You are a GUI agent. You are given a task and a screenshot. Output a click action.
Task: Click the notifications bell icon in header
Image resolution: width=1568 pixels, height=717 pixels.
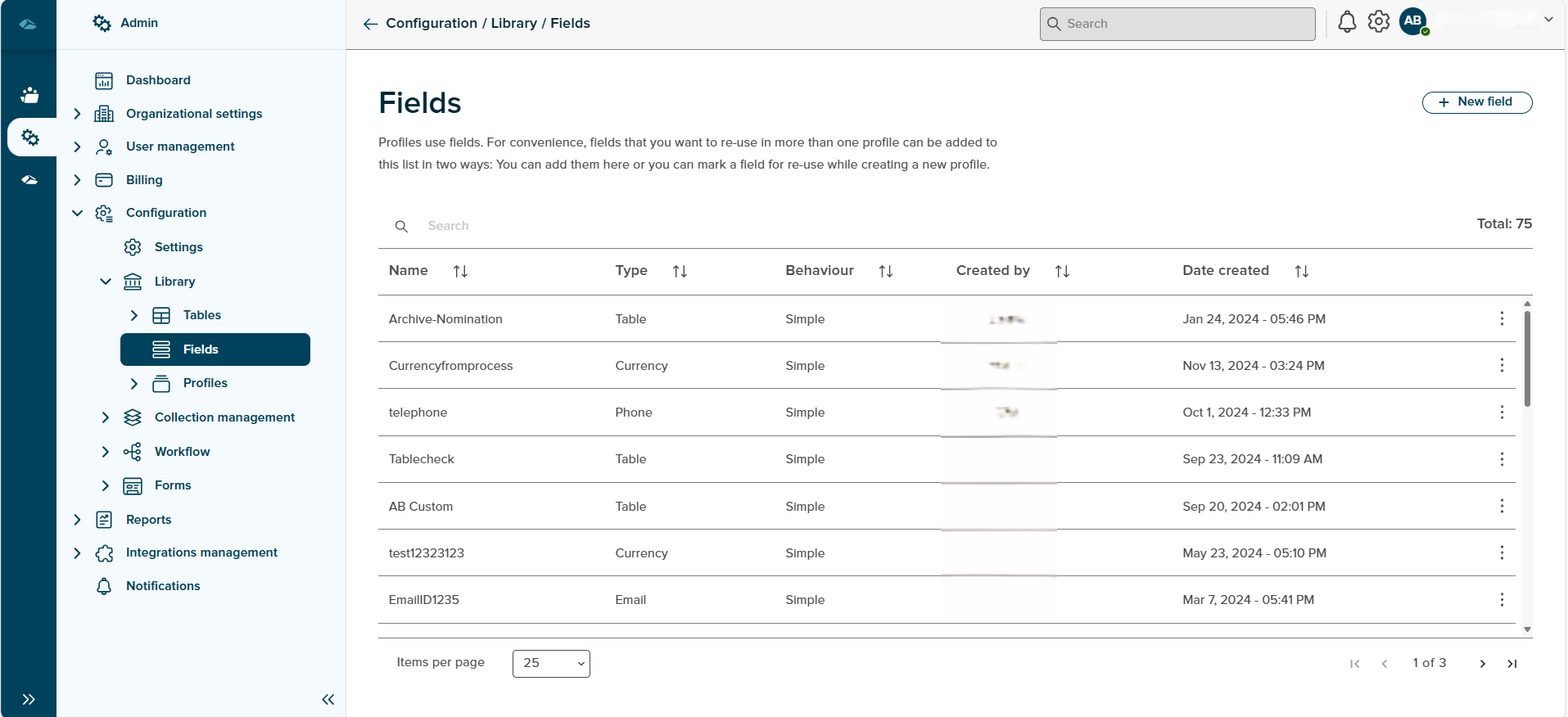click(1346, 22)
